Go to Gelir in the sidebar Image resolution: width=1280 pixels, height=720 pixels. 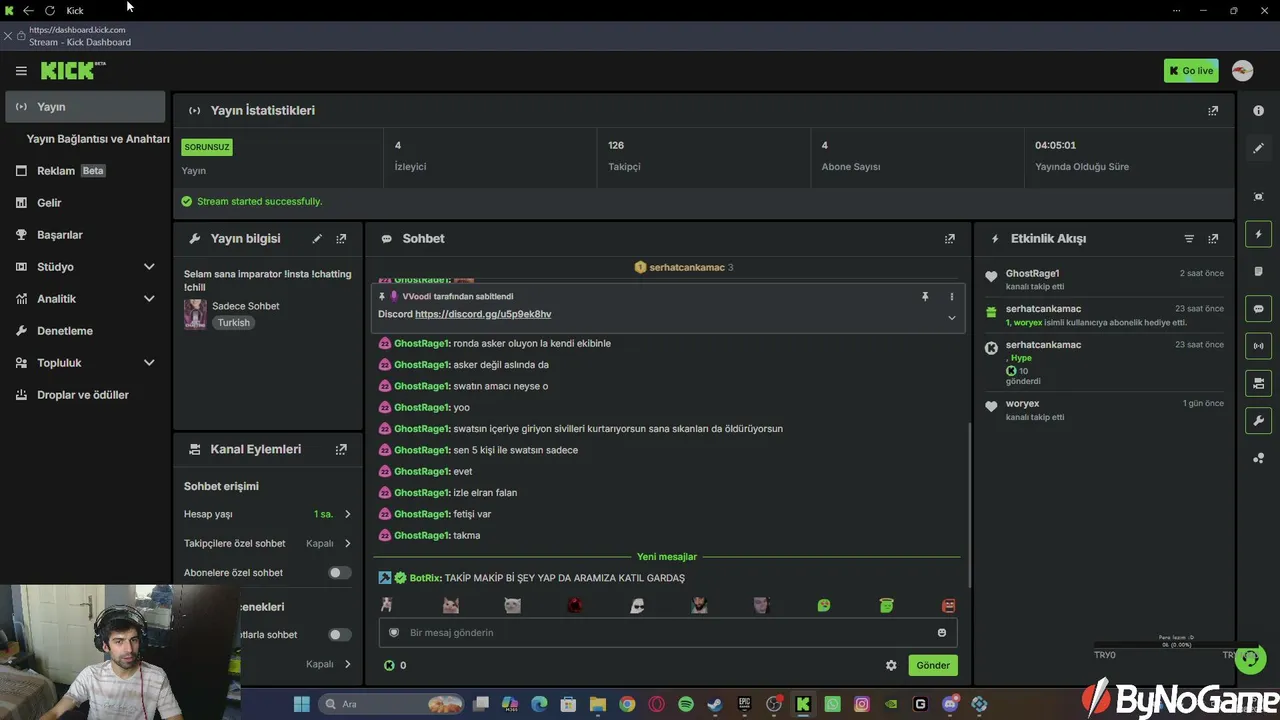coord(85,203)
